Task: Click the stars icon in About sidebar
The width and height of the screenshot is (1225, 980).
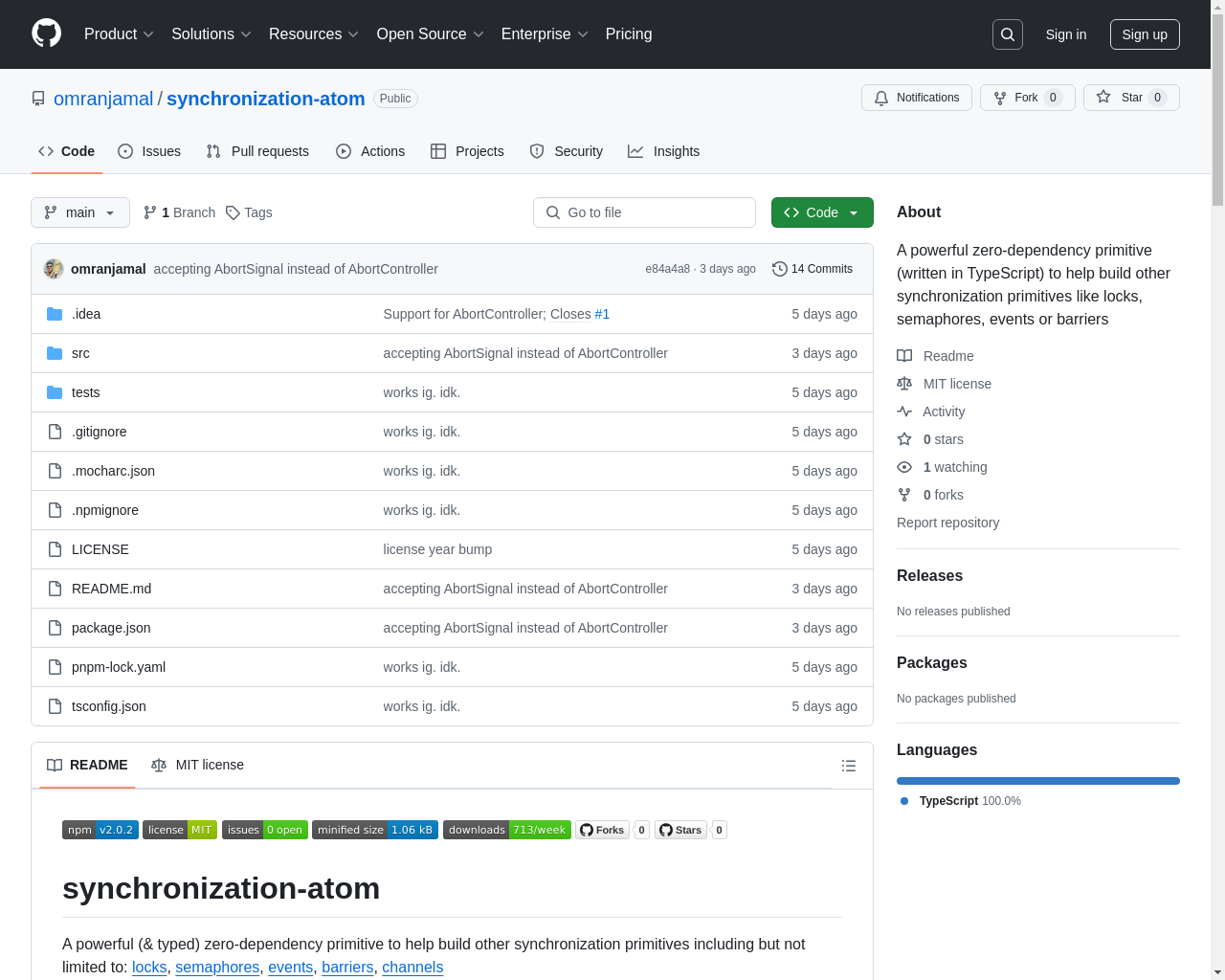Action: [x=904, y=439]
